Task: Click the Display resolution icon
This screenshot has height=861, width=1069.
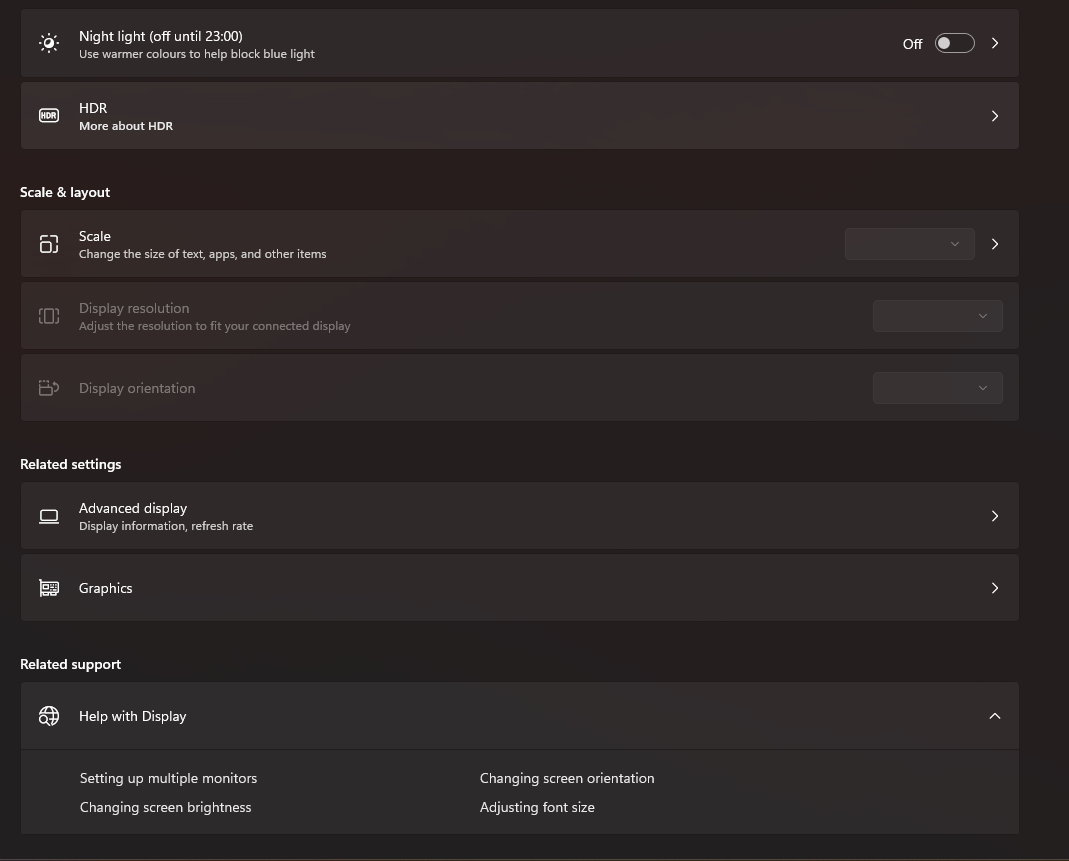Action: 49,316
